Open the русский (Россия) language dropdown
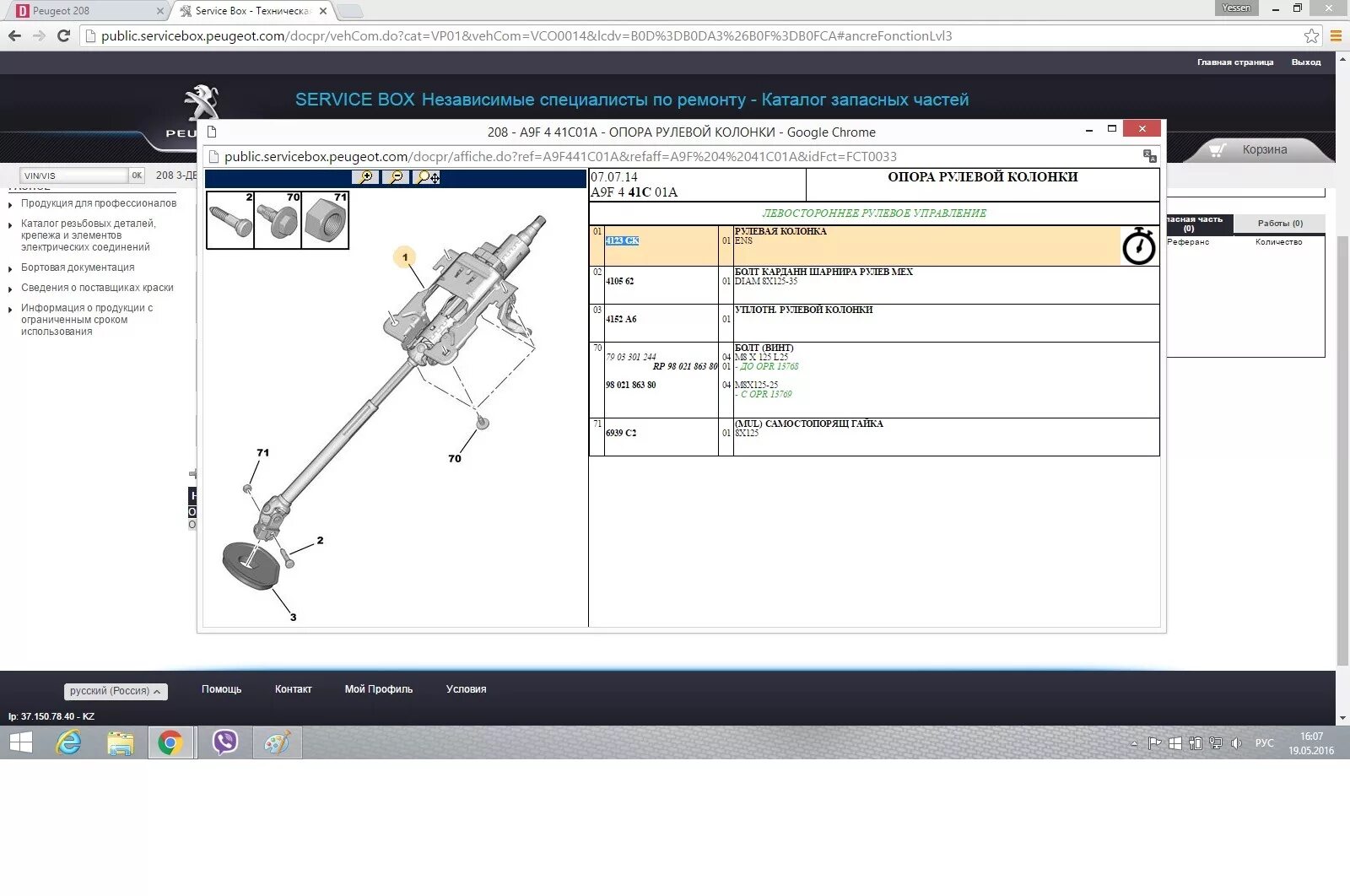 coord(116,691)
